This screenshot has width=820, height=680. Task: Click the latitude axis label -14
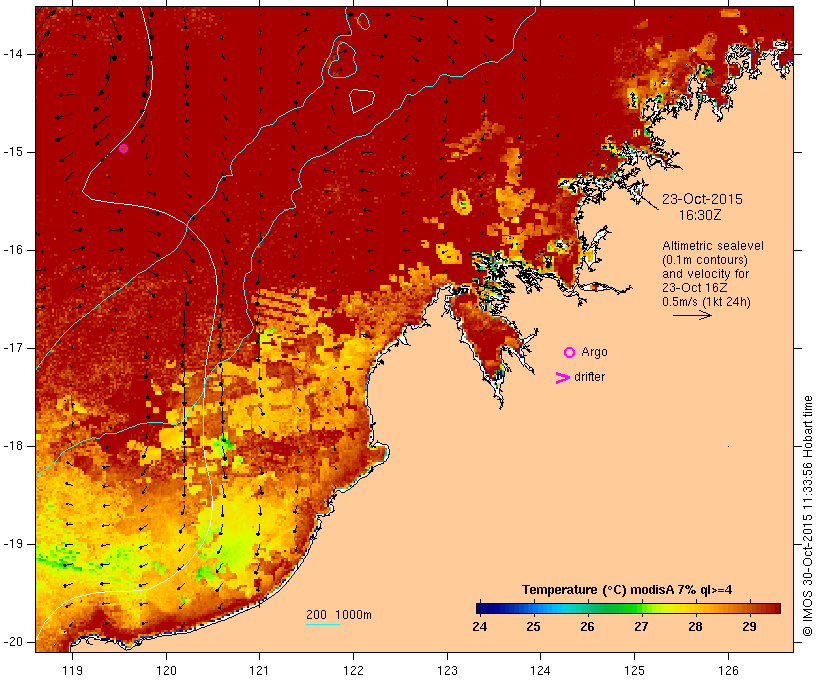click(x=13, y=54)
